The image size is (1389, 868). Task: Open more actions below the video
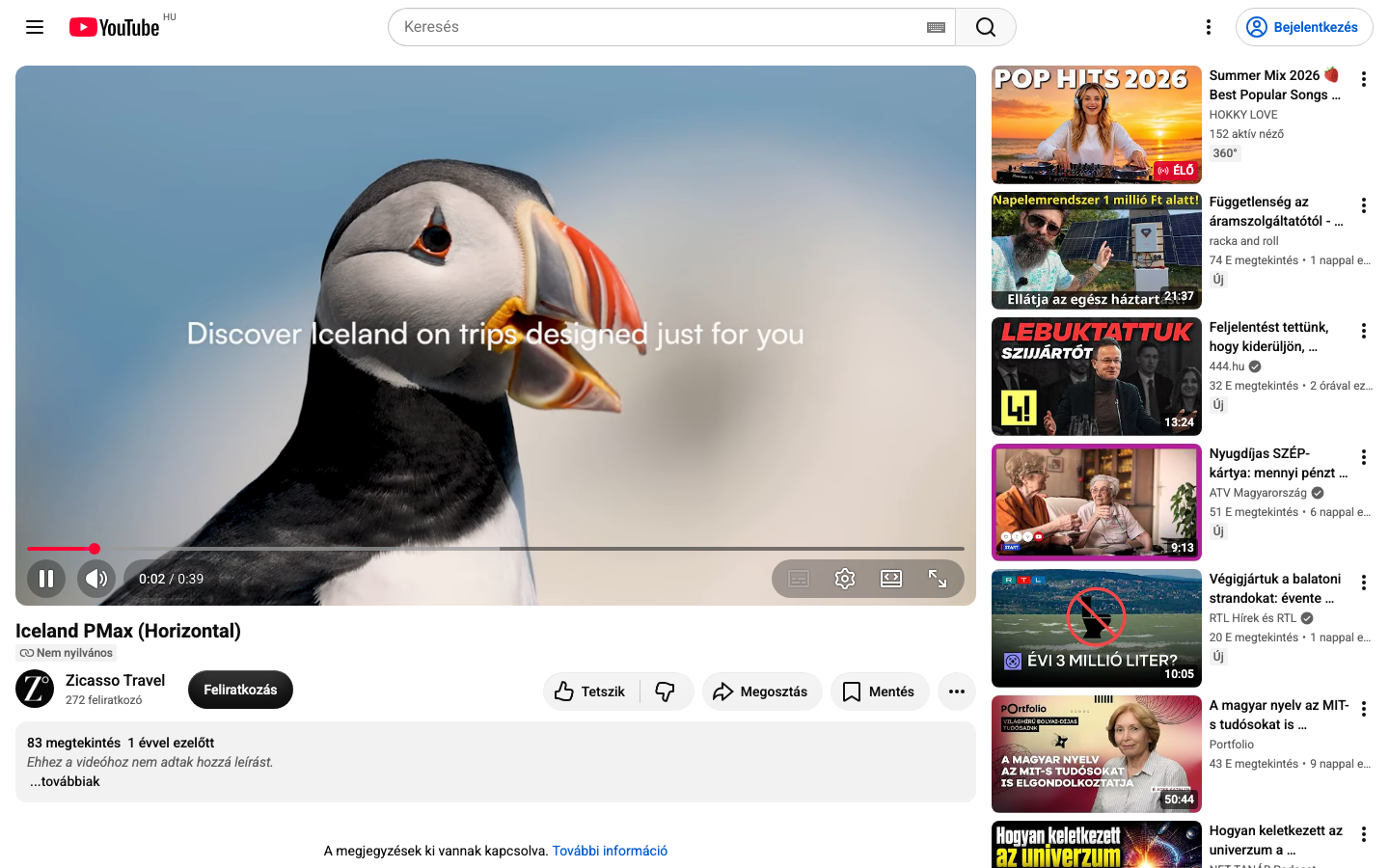click(x=957, y=692)
